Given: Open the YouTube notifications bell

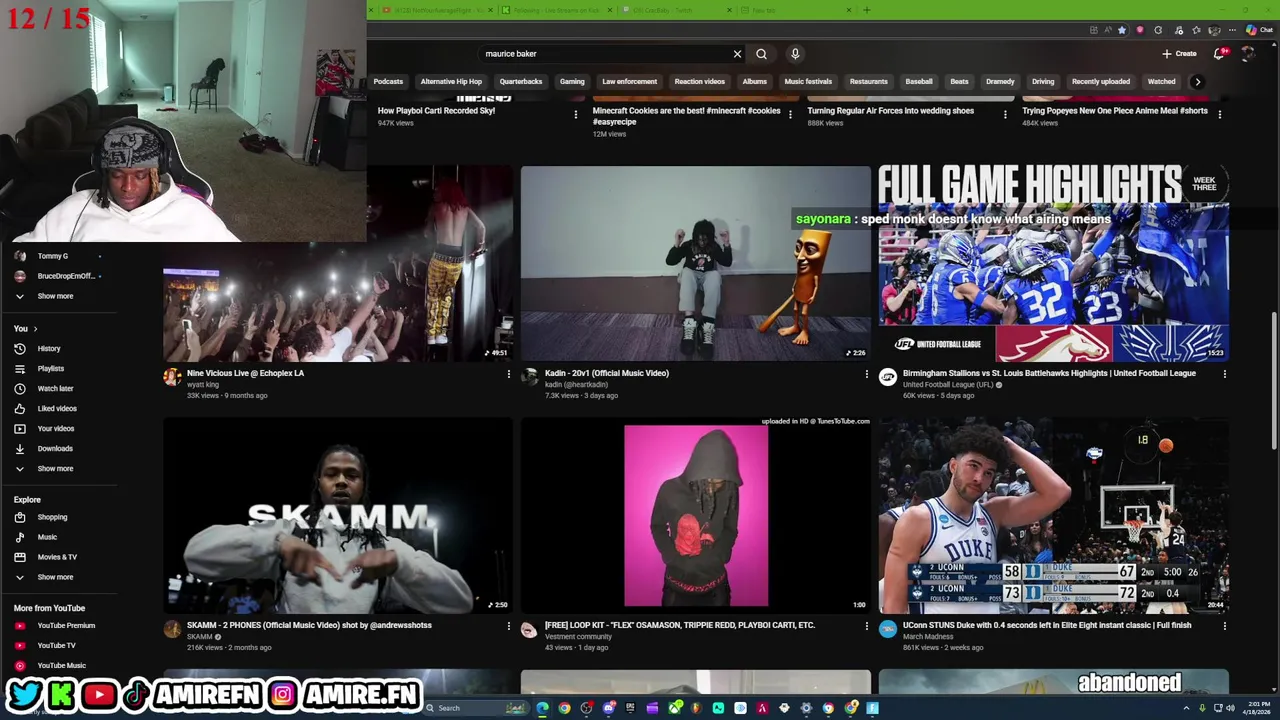Looking at the screenshot, I should coord(1219,54).
